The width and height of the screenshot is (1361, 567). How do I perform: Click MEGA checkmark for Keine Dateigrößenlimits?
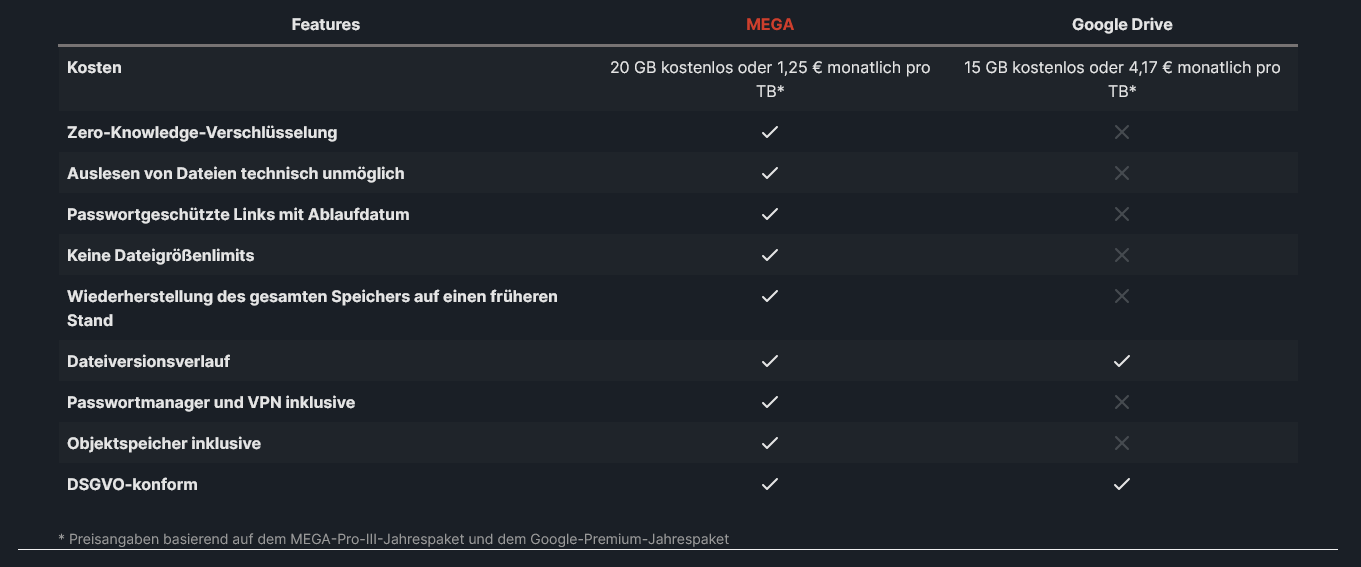(770, 255)
